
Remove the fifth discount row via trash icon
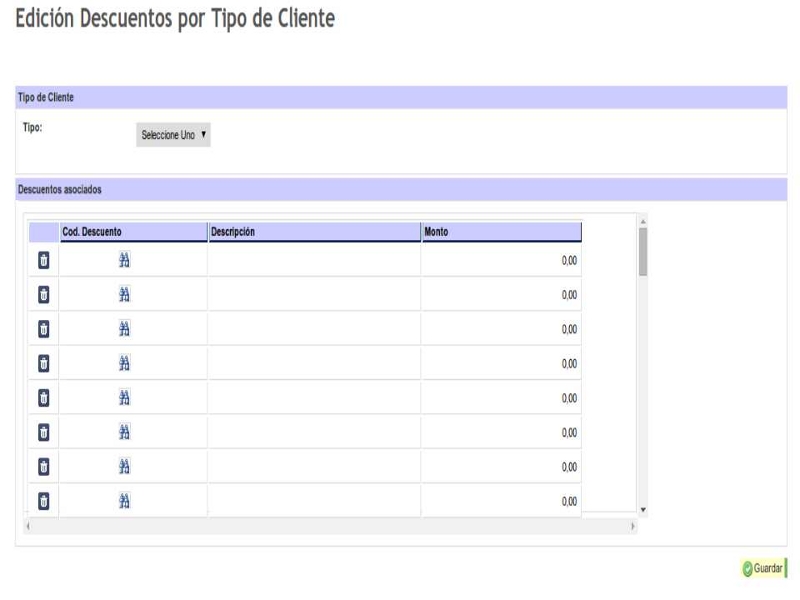tap(43, 398)
